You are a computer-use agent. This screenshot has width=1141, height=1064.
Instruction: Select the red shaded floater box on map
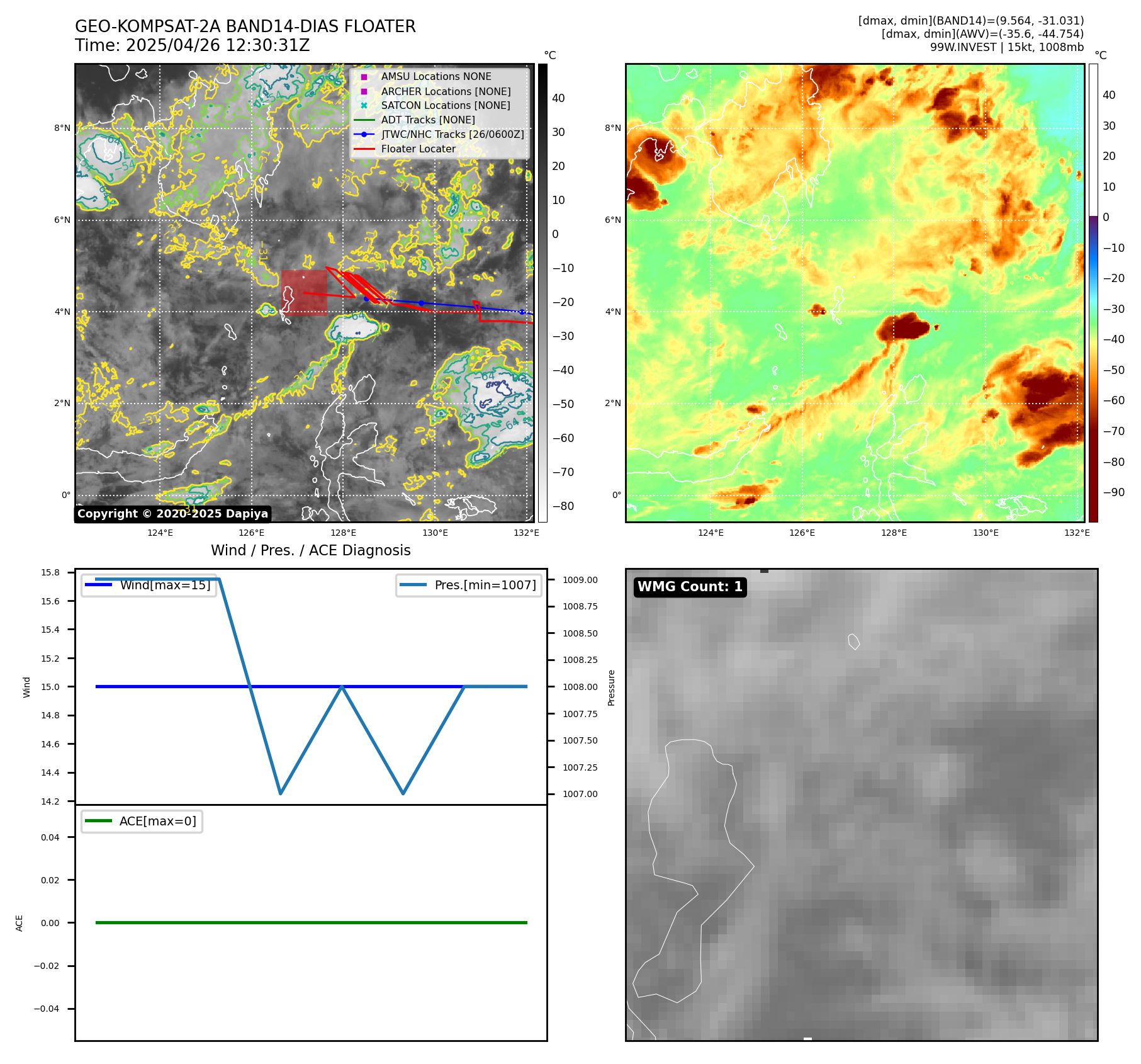pyautogui.click(x=304, y=293)
